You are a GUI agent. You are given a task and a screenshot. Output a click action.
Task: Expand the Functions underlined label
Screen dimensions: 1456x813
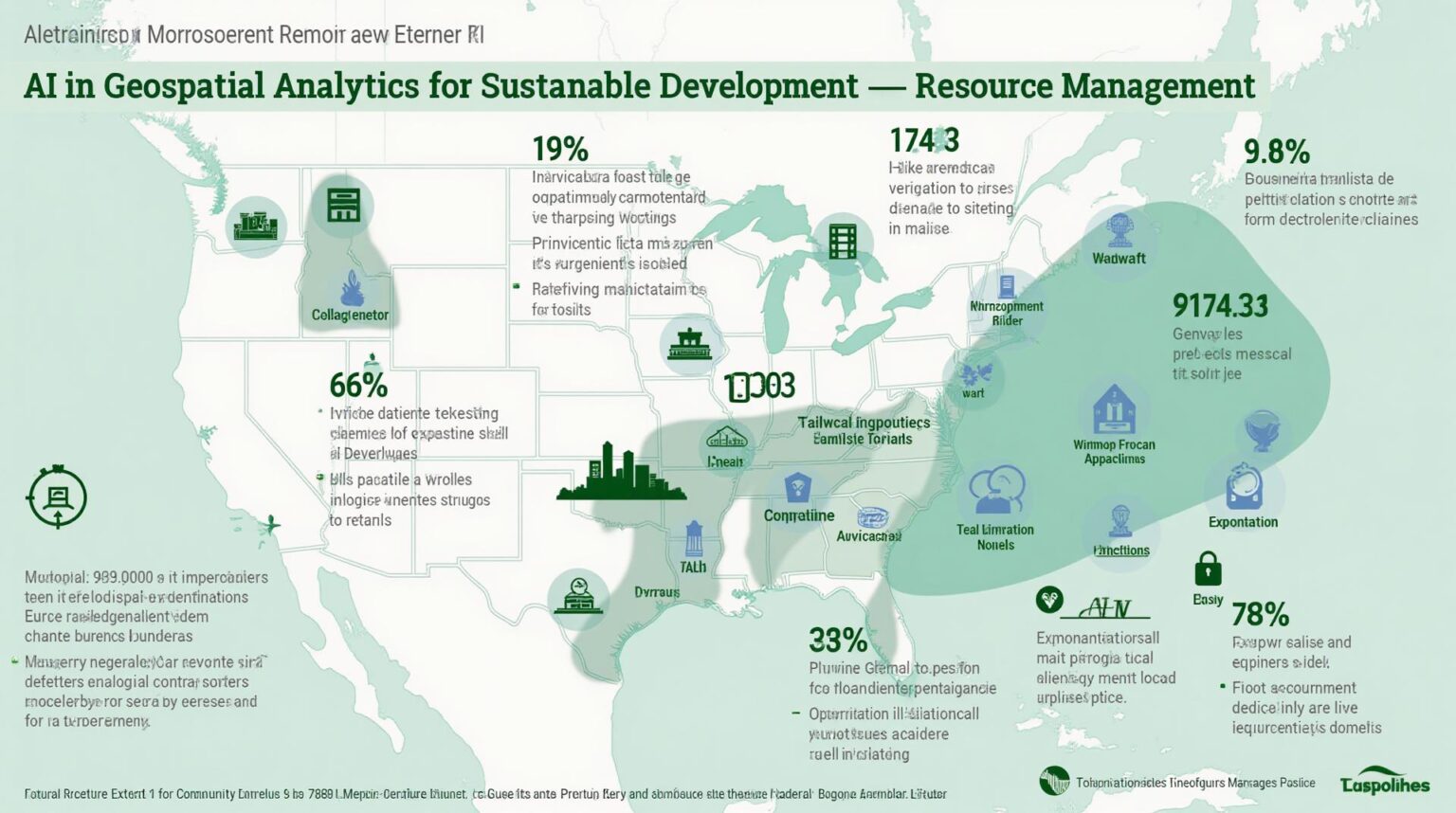click(x=1119, y=550)
